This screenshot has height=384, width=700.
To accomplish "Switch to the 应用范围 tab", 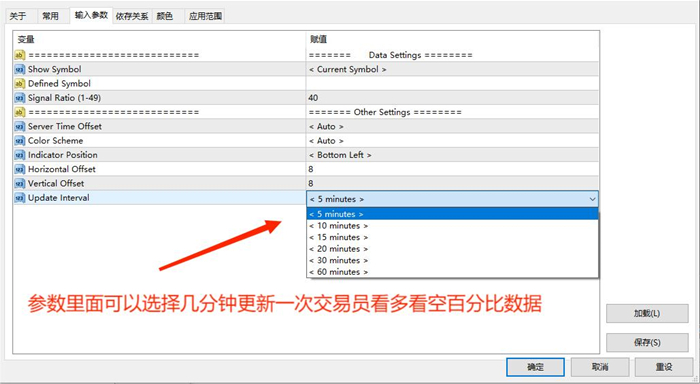I will click(205, 16).
